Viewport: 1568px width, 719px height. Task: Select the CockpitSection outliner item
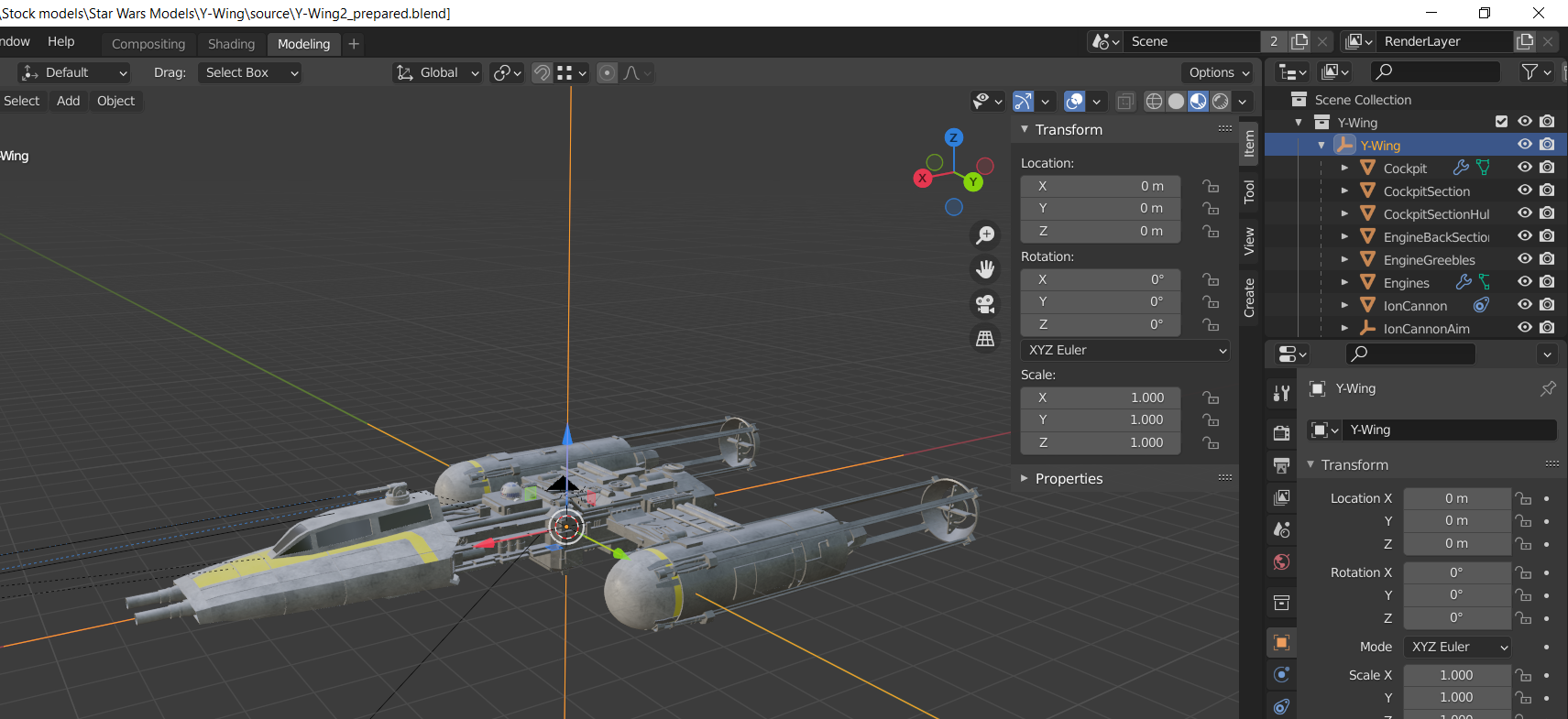click(x=1426, y=191)
